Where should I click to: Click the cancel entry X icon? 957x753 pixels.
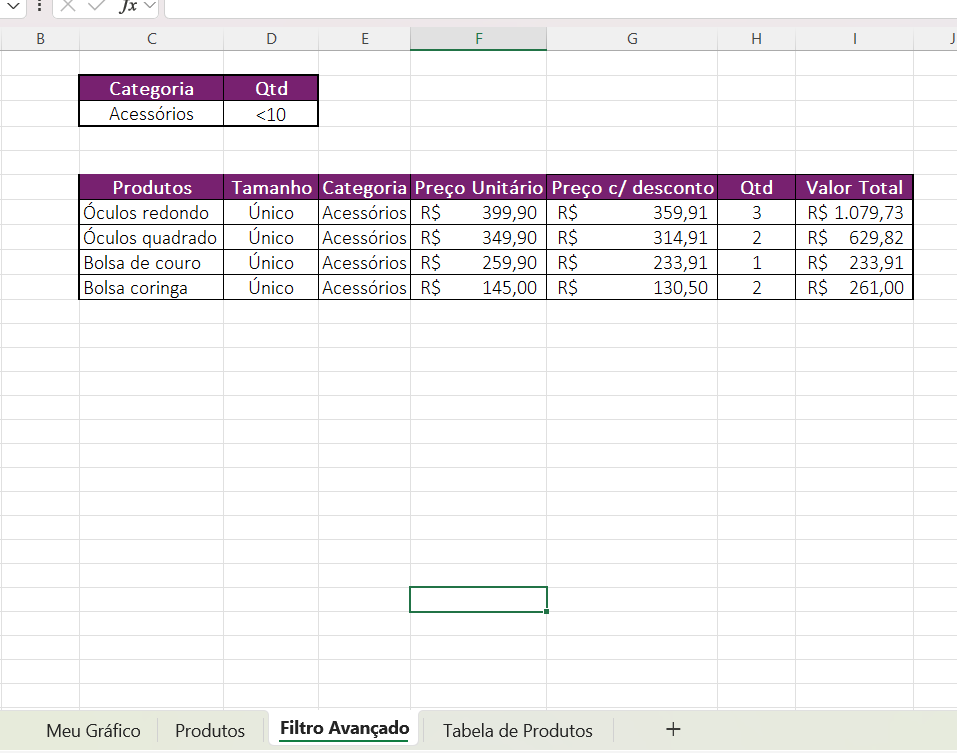pos(68,5)
